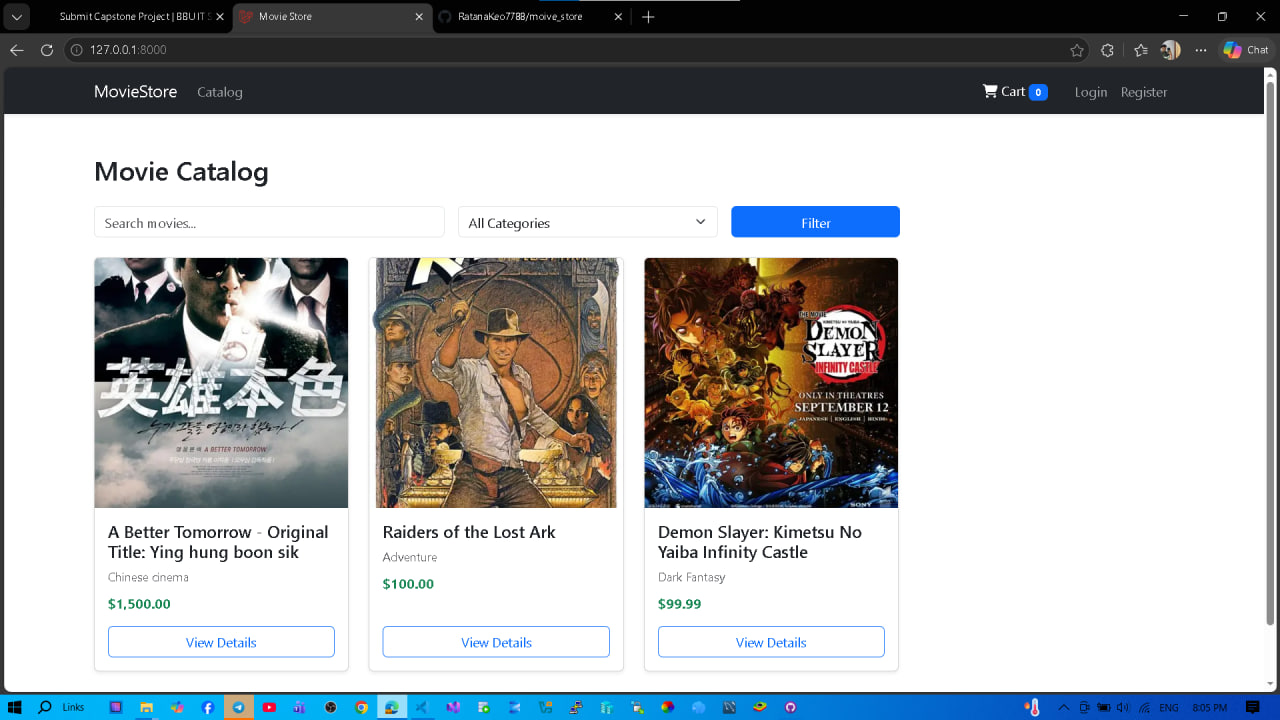This screenshot has height=720, width=1280.
Task: Click the 'Movie Catalog' heading
Action: (181, 172)
